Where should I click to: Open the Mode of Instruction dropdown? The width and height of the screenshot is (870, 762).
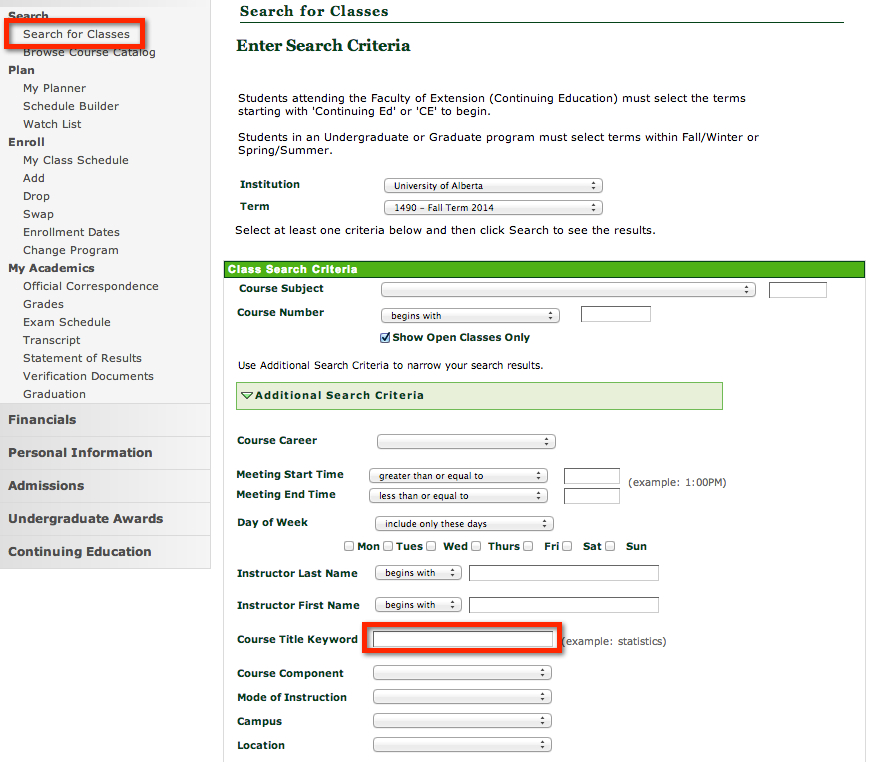461,697
